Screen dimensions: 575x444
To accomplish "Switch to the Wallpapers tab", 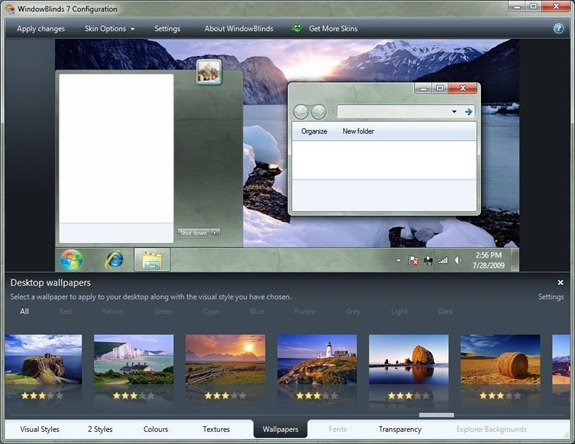I will pos(280,429).
